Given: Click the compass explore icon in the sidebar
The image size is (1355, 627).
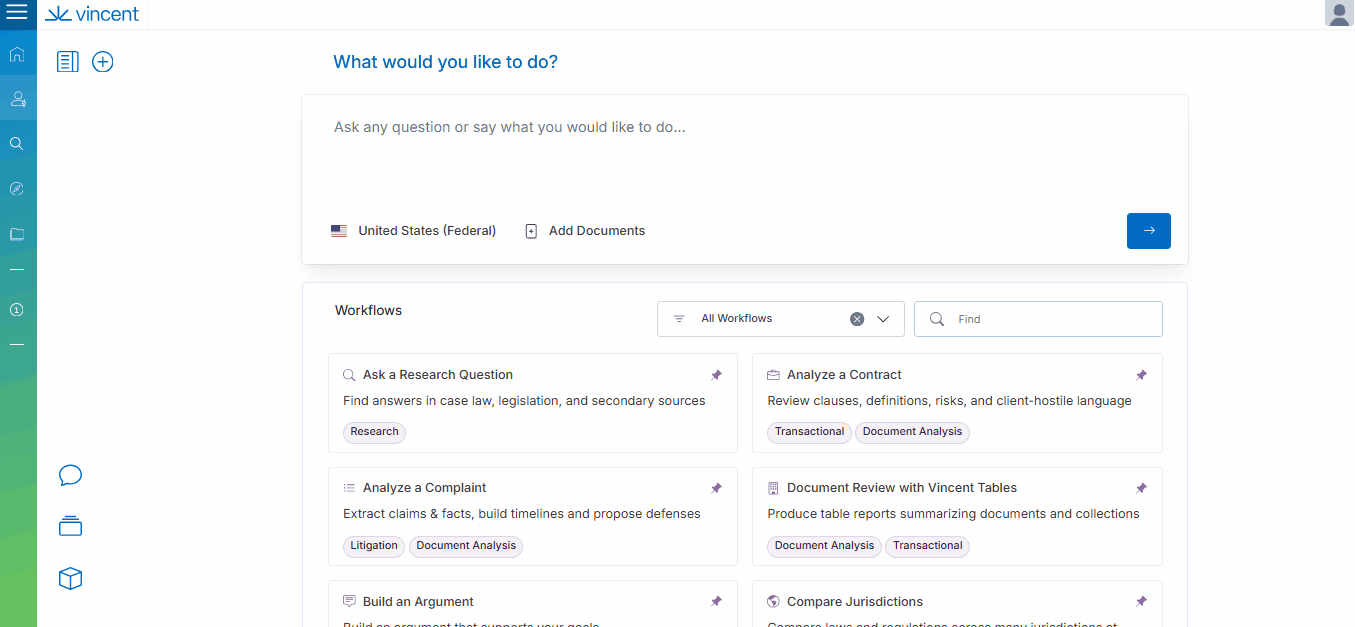Looking at the screenshot, I should click(x=17, y=189).
